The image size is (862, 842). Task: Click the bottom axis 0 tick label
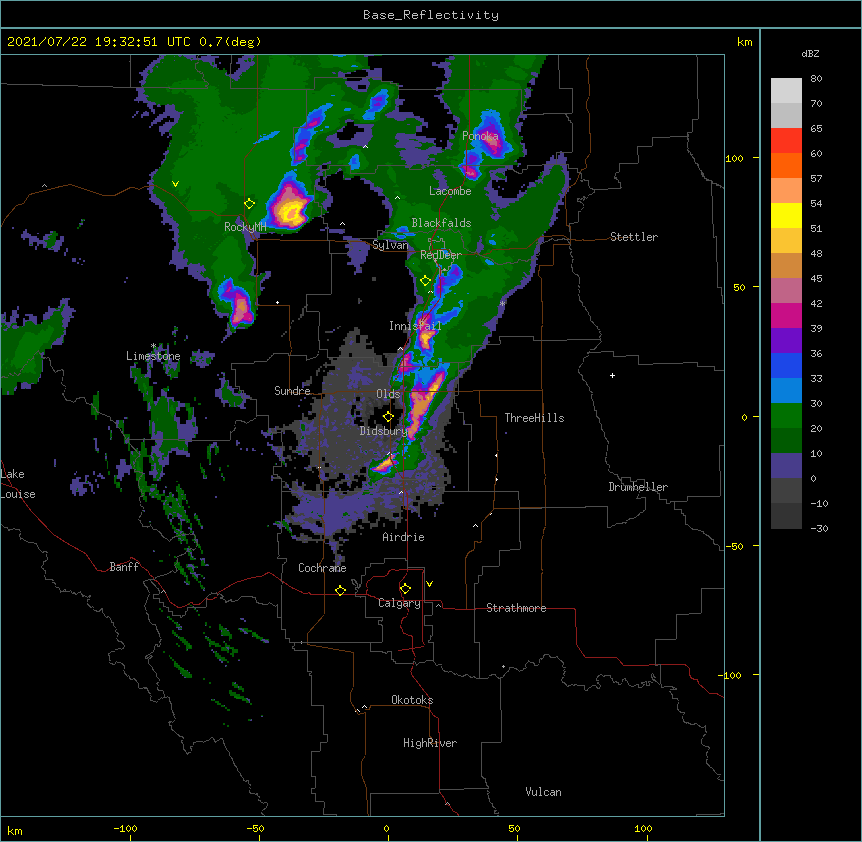(386, 828)
